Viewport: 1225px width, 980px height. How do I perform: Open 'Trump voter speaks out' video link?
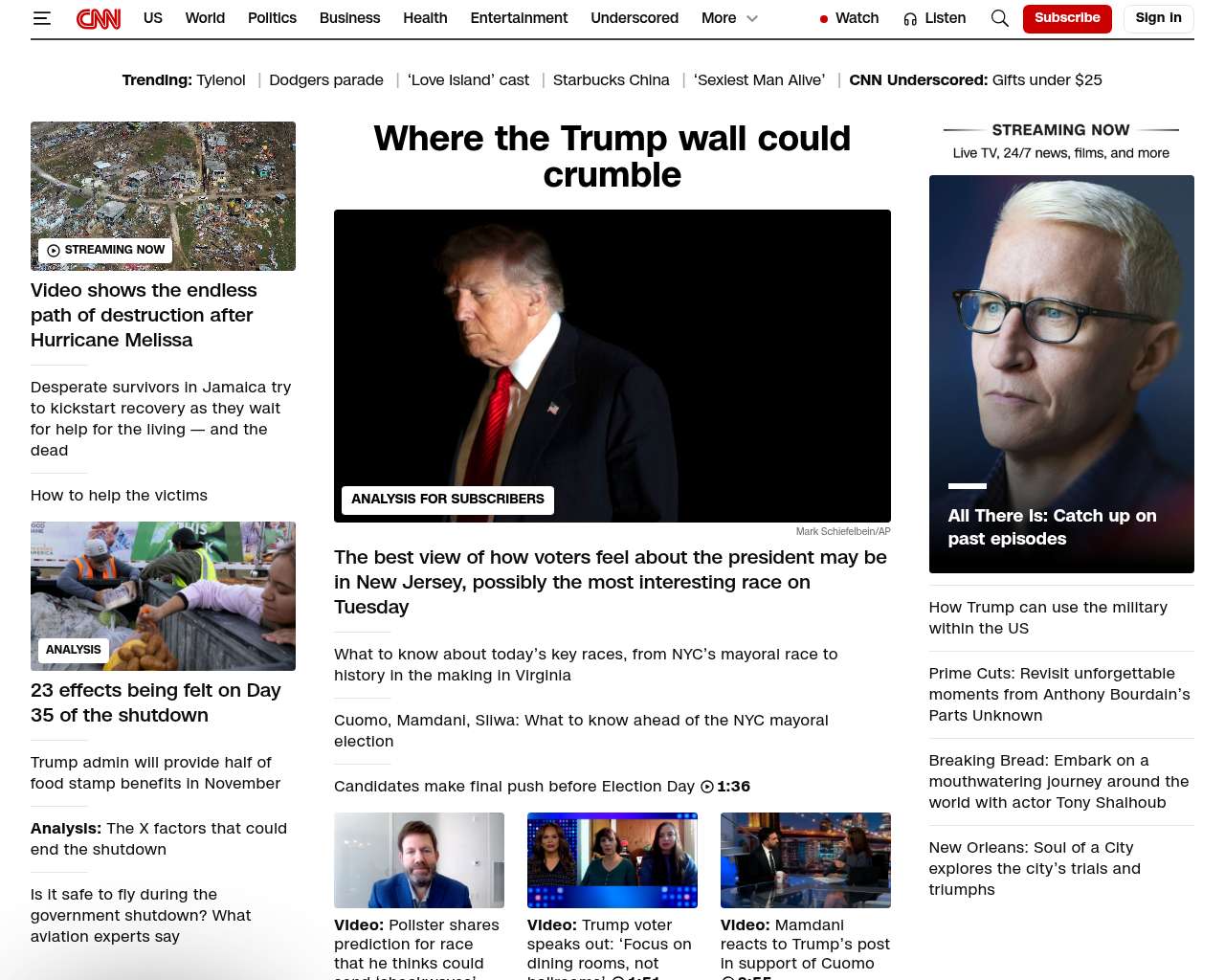pyautogui.click(x=610, y=947)
